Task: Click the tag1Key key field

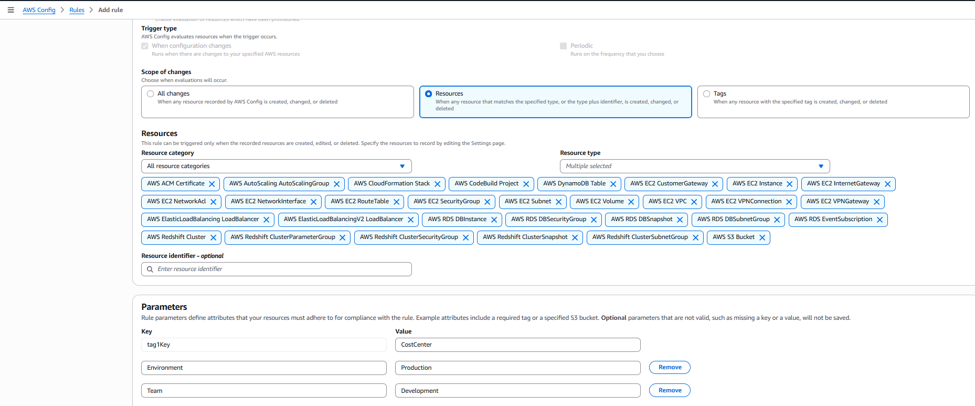Action: pos(264,344)
